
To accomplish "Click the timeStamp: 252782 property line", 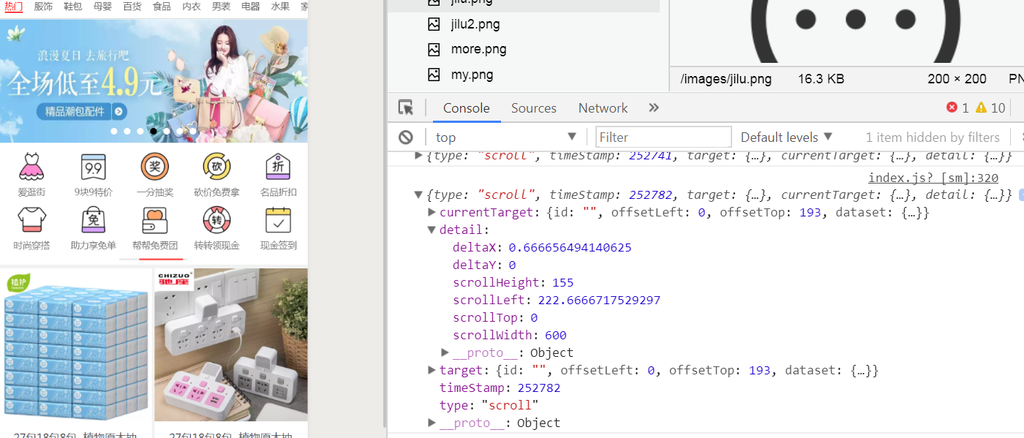I will pyautogui.click(x=500, y=388).
